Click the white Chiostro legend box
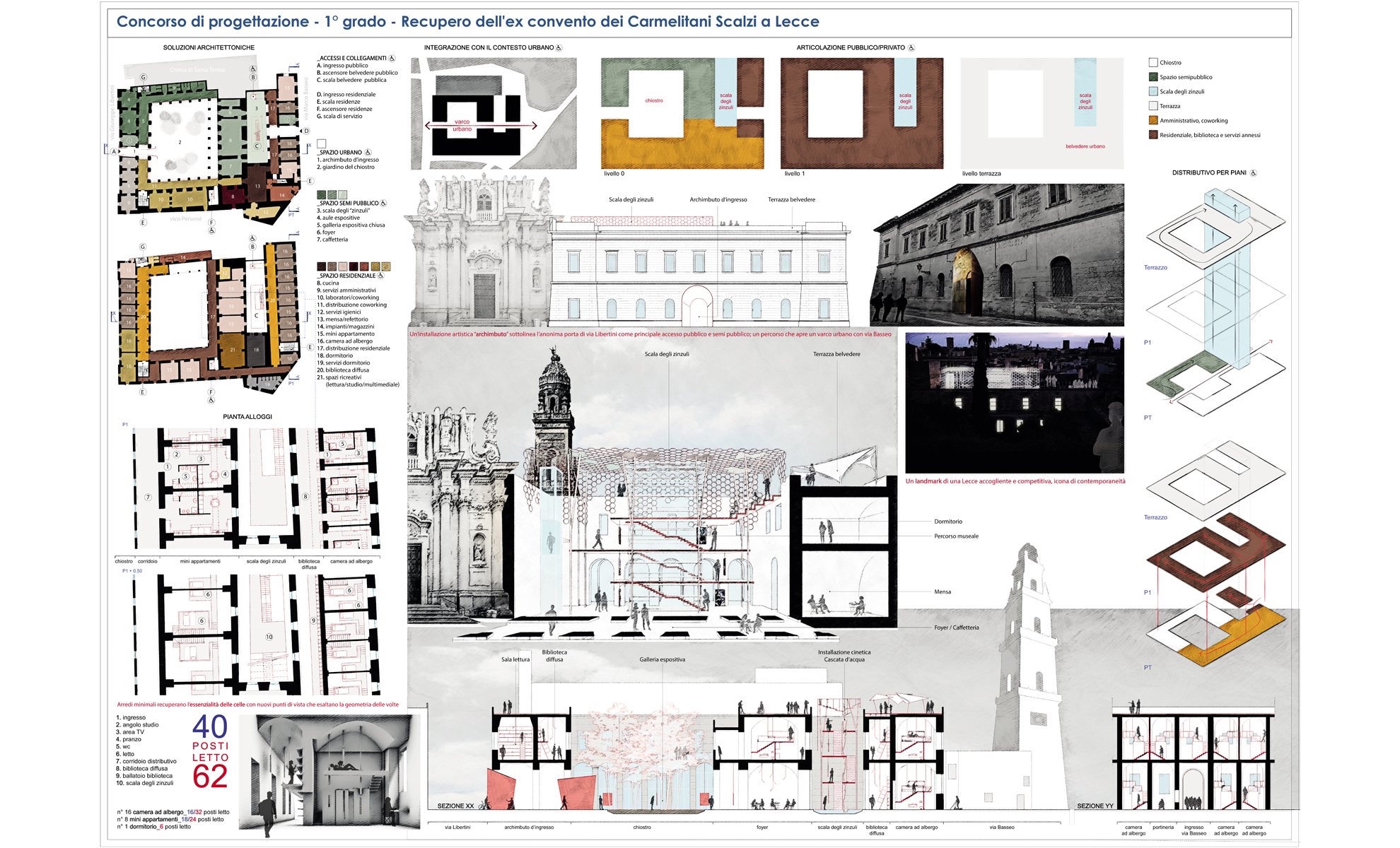The width and height of the screenshot is (1400, 848). point(1153,63)
